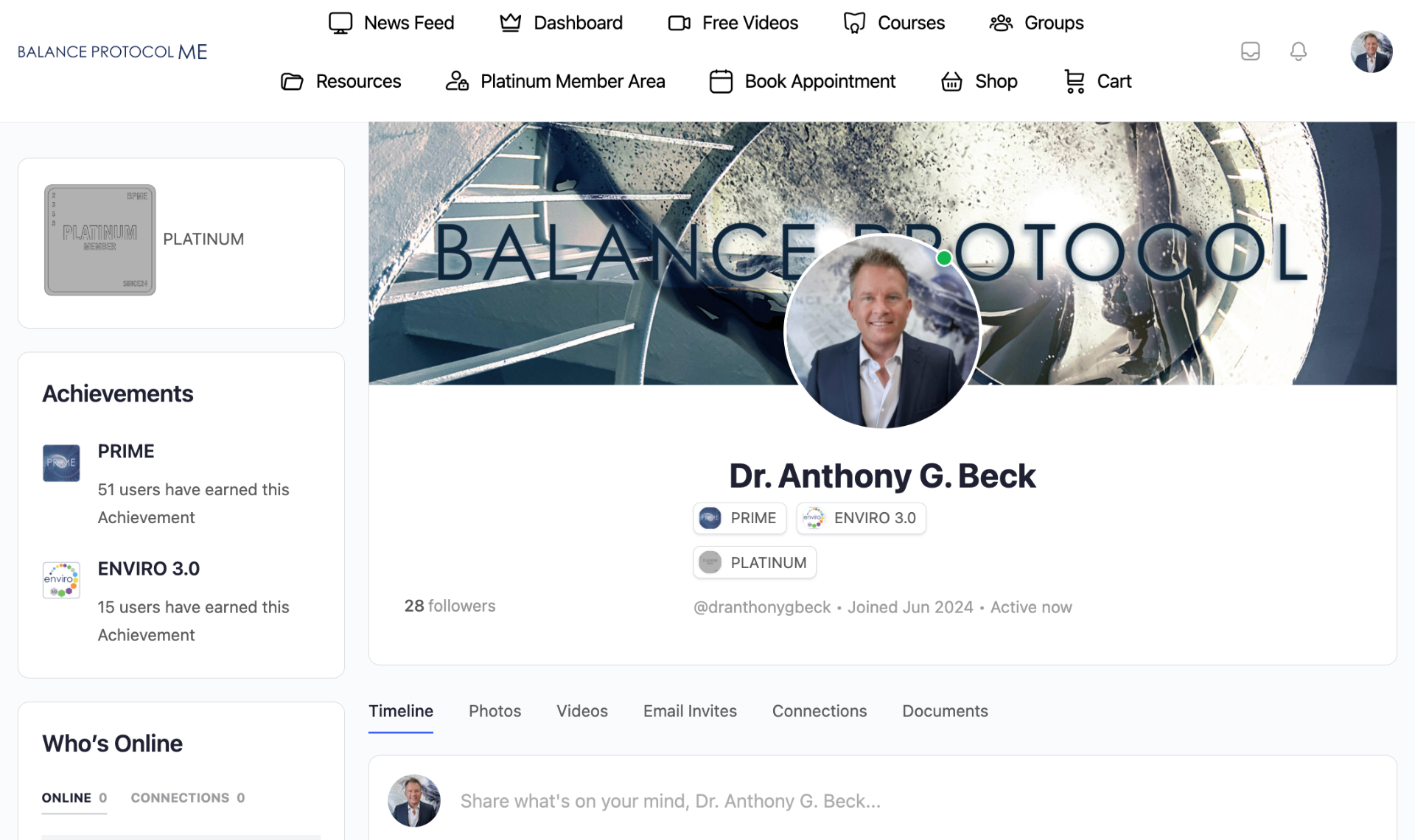Click the Resources folder icon

click(x=292, y=81)
